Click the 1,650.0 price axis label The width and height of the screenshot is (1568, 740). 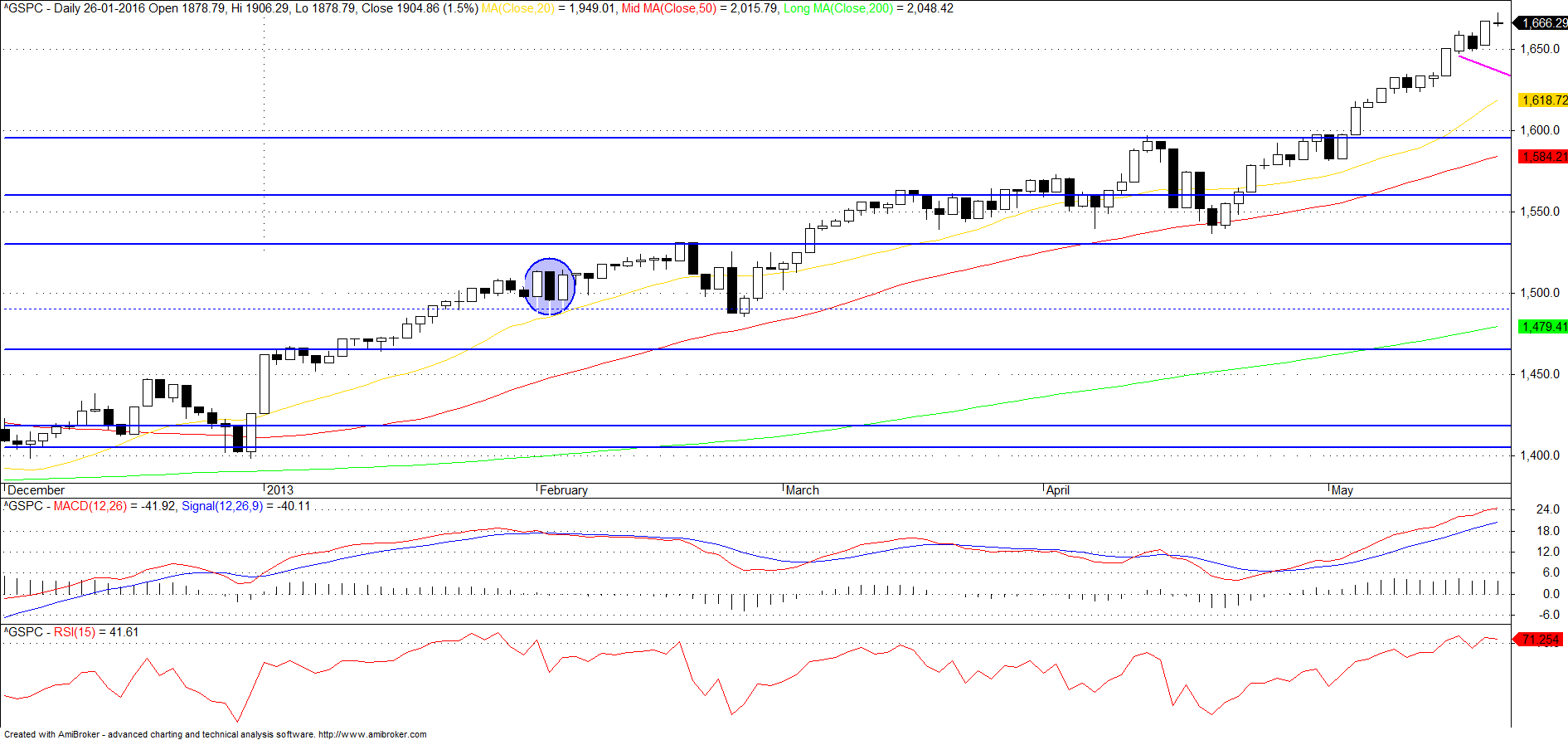(1540, 49)
